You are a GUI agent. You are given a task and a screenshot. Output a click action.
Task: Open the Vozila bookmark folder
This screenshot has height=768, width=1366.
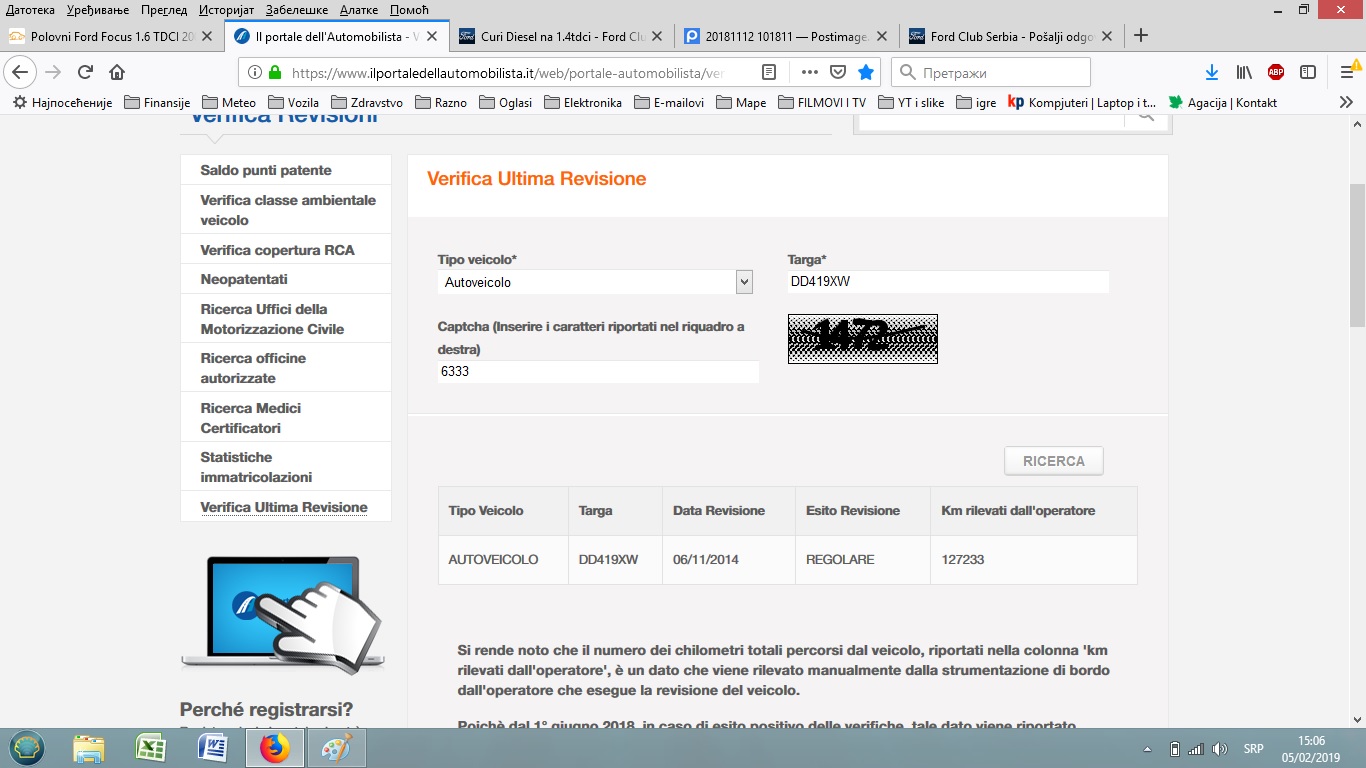294,102
